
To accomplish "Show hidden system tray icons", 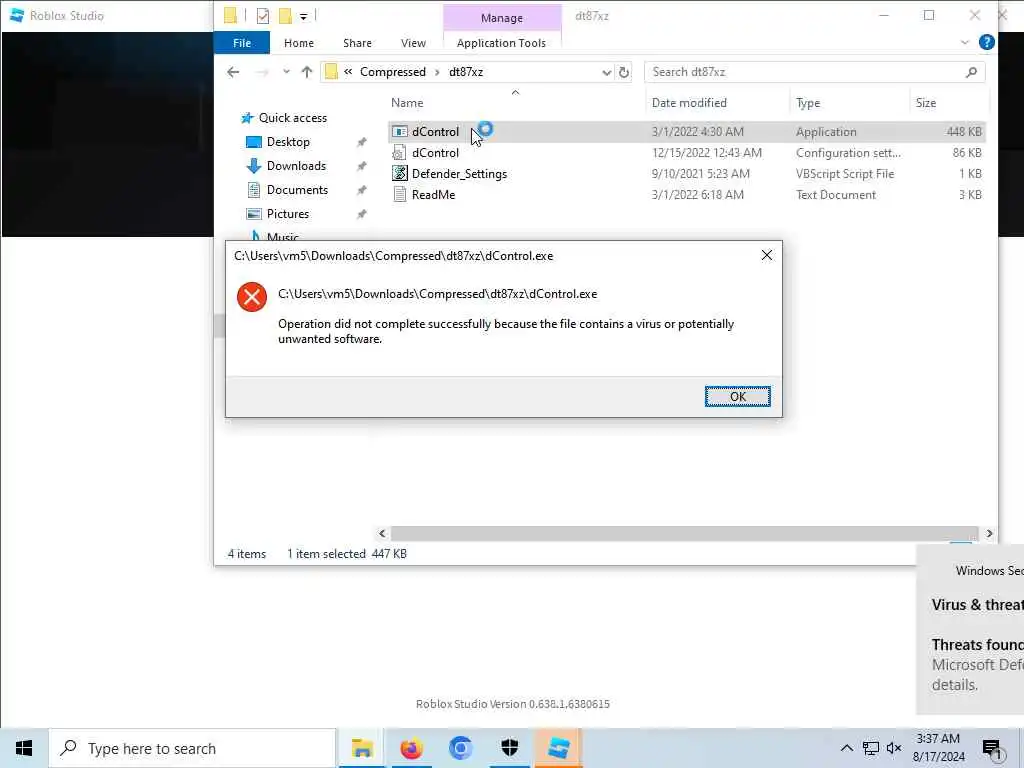I will (x=846, y=748).
